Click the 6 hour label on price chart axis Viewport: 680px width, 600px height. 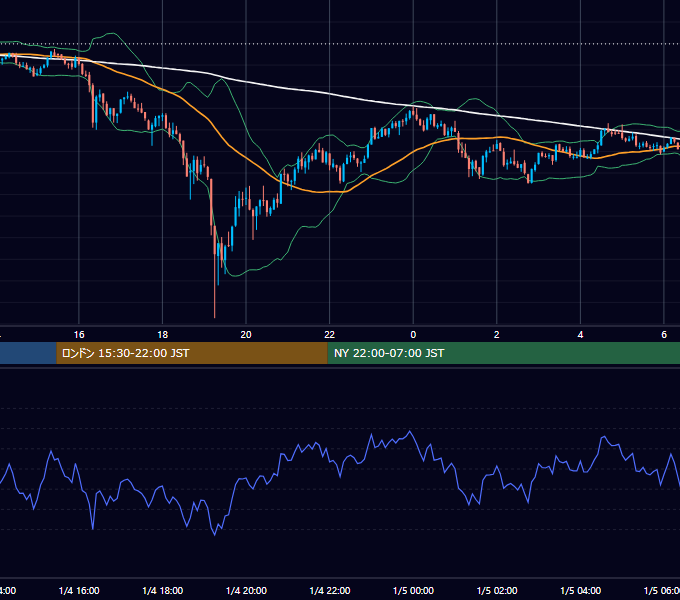[664, 334]
